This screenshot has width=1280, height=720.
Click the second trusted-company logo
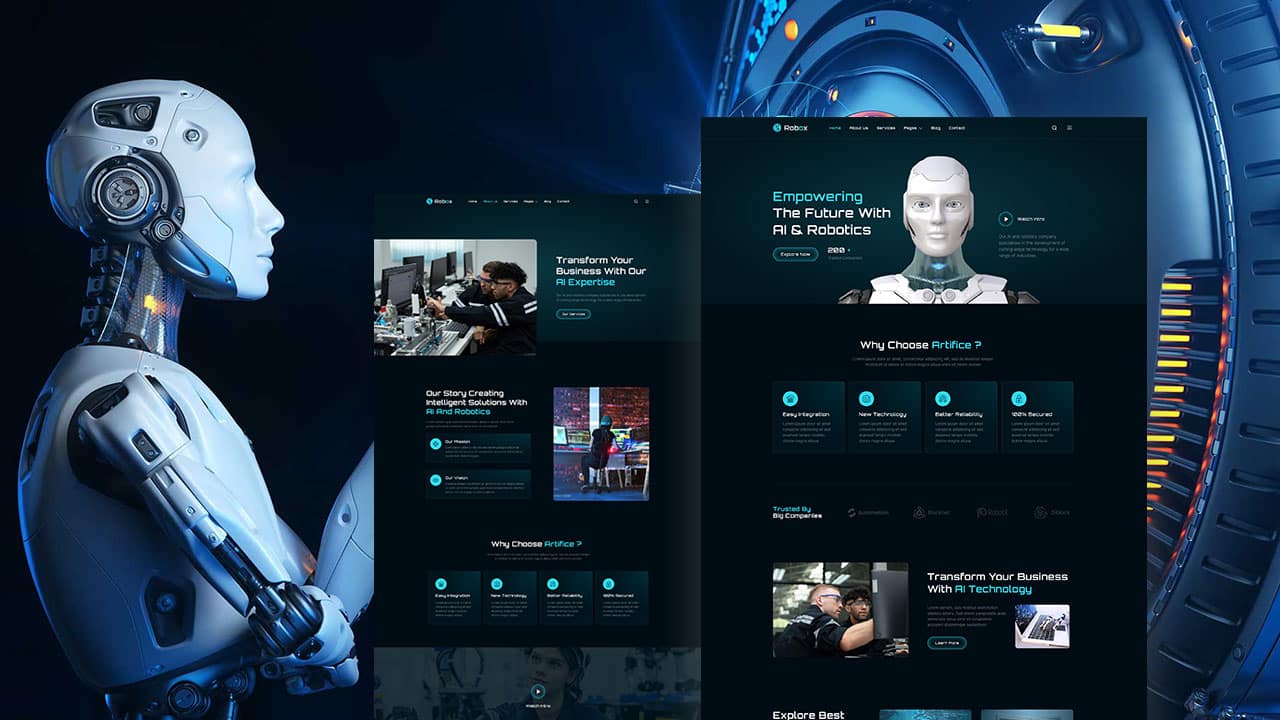932,512
